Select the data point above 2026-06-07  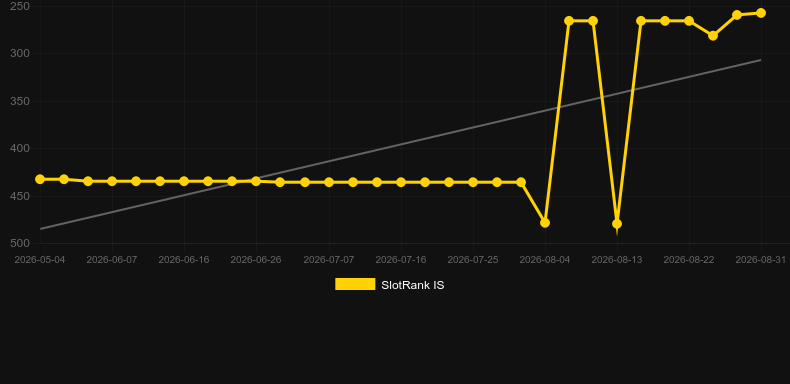point(112,181)
